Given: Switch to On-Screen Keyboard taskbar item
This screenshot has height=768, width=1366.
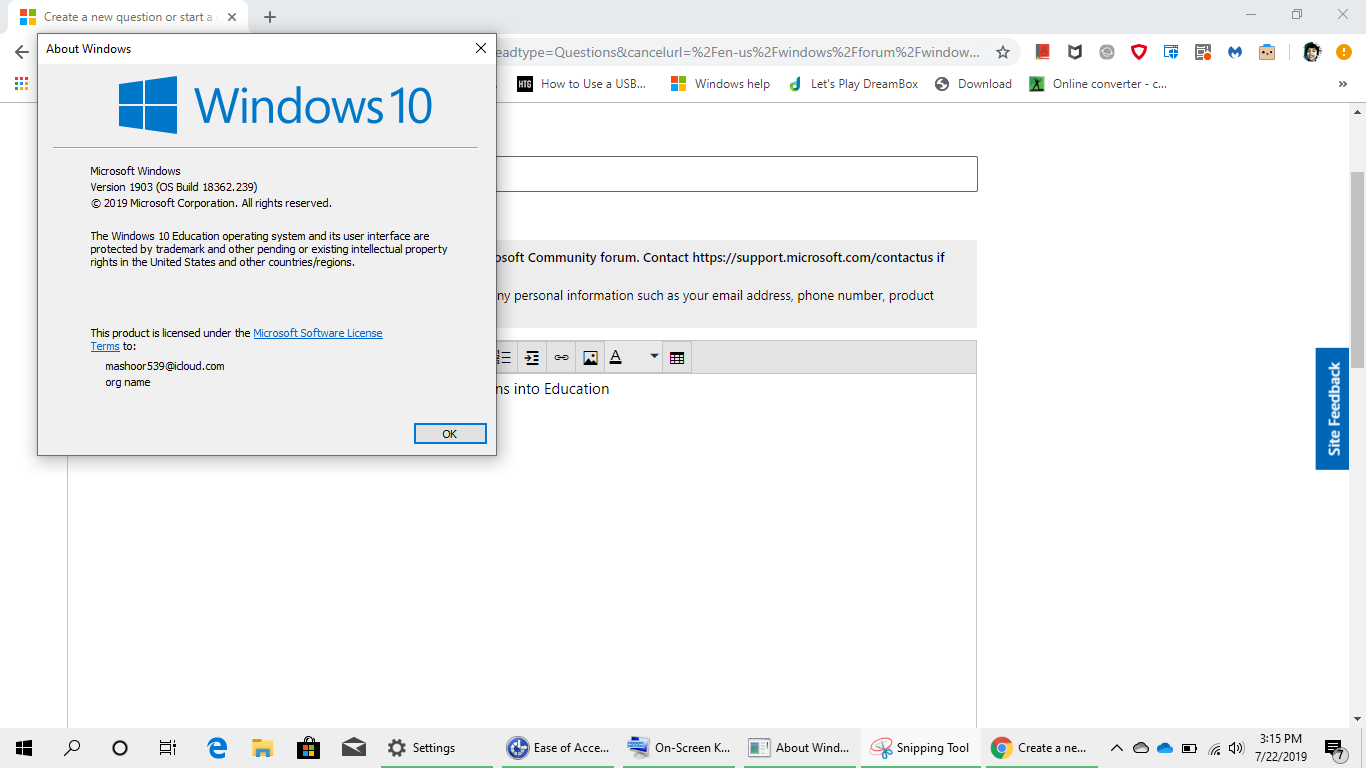Looking at the screenshot, I should pos(679,748).
